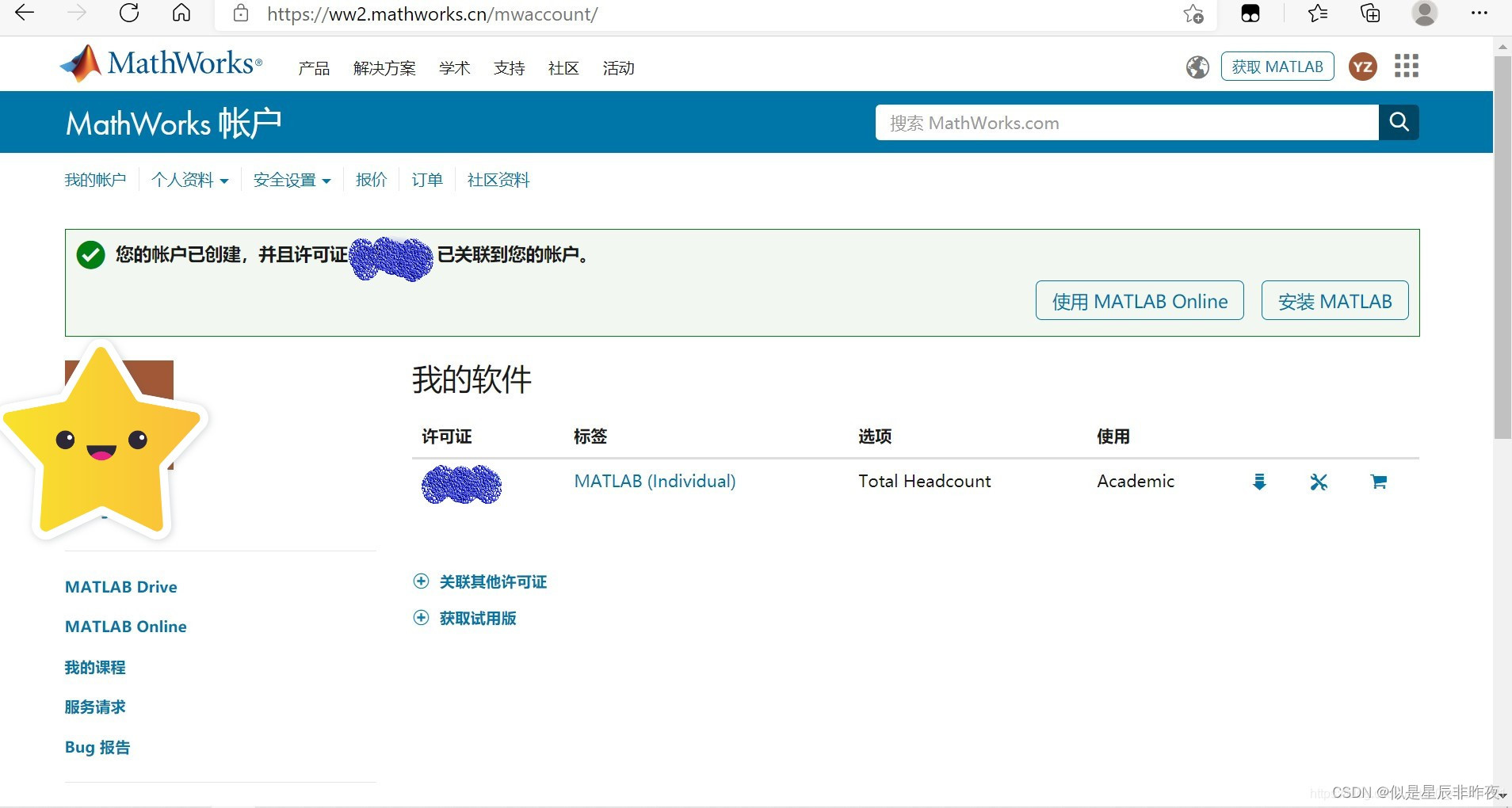The height and width of the screenshot is (808, 1512).
Task: Click the 安装 MATLAB button
Action: 1334,301
